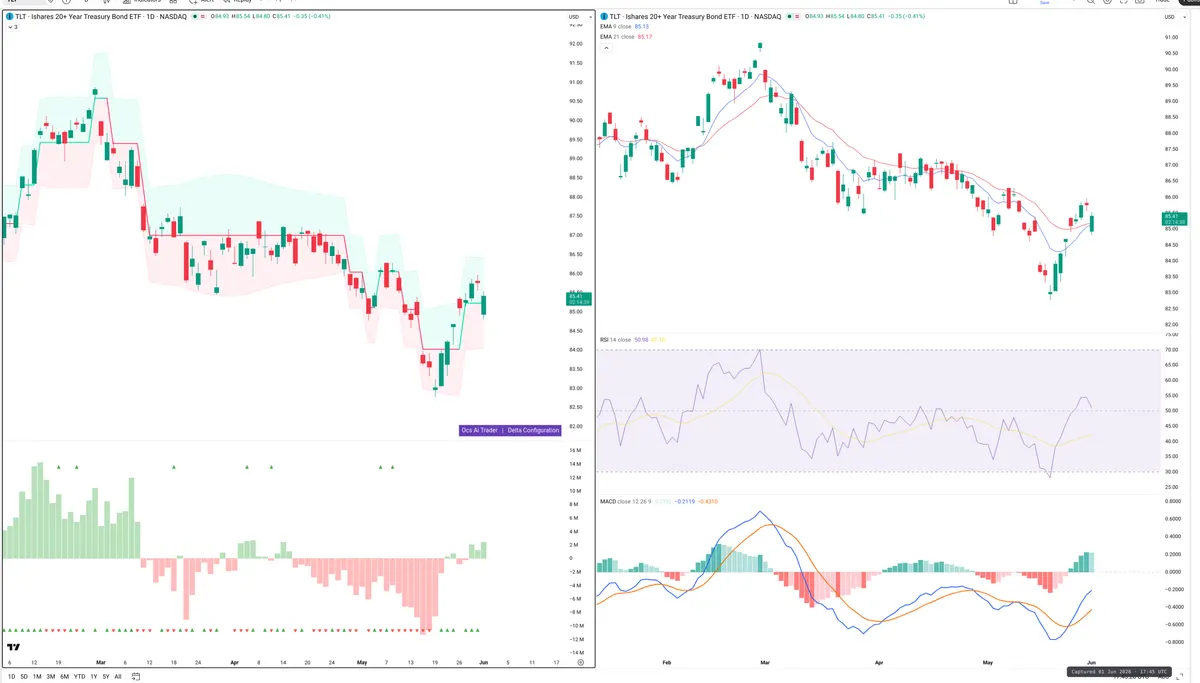Screen dimensions: 1200x683
Task: Select the 1Y time range
Action: point(94,676)
